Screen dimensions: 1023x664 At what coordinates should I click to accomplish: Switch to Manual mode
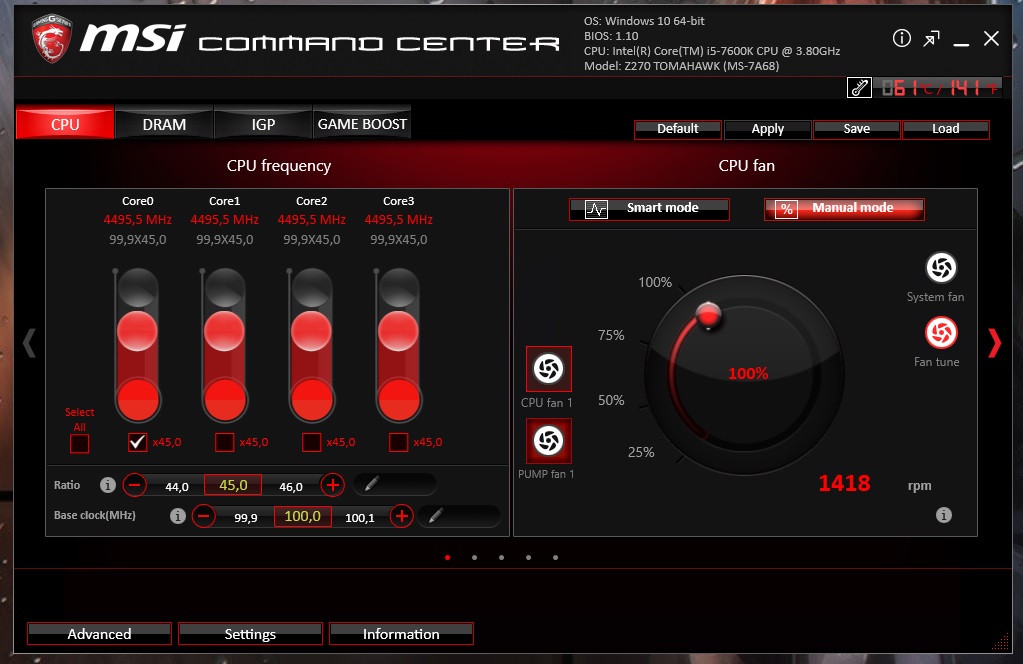click(x=844, y=209)
